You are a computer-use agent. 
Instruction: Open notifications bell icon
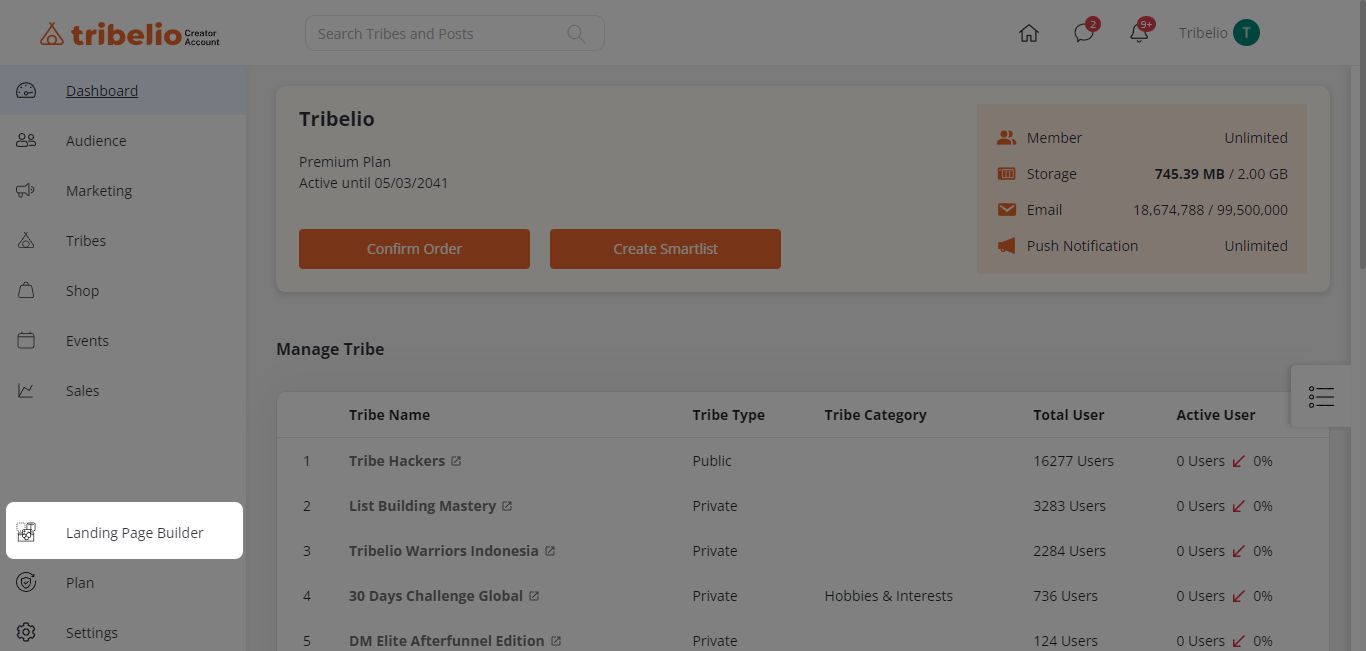1139,33
